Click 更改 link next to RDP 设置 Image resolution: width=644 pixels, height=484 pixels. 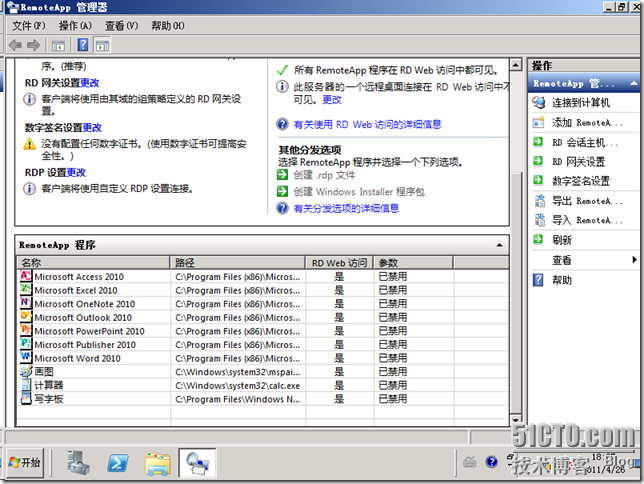(x=76, y=173)
